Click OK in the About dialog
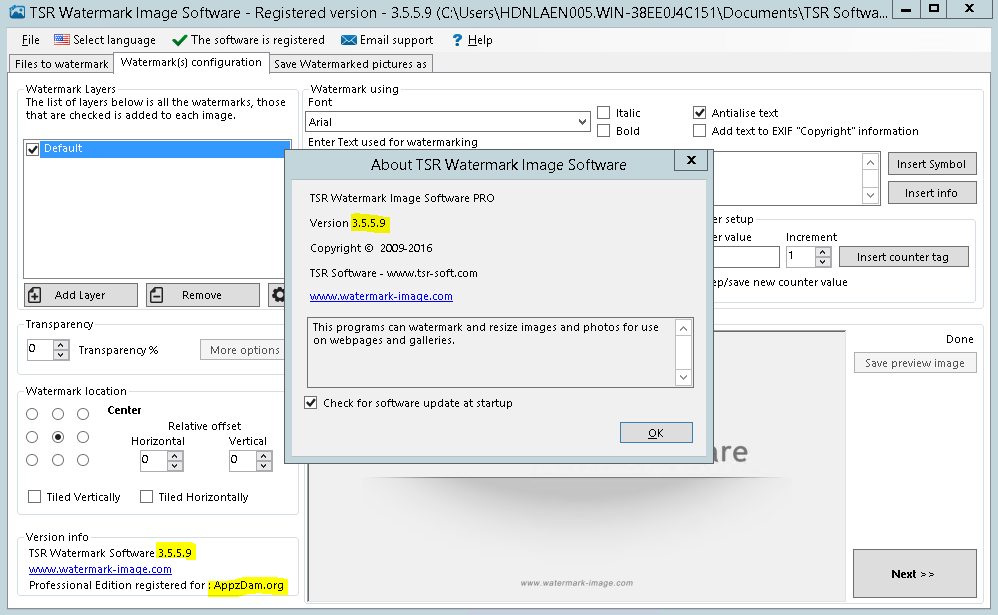Viewport: 998px width, 615px height. click(x=656, y=433)
